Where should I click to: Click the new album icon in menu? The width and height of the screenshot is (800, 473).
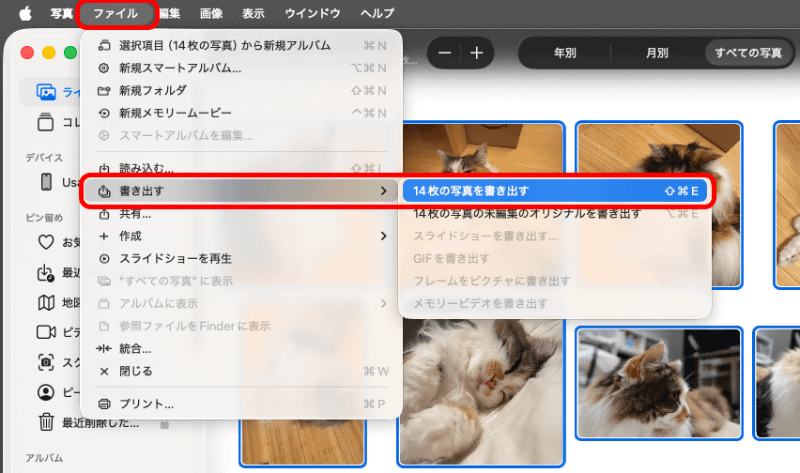coord(104,45)
